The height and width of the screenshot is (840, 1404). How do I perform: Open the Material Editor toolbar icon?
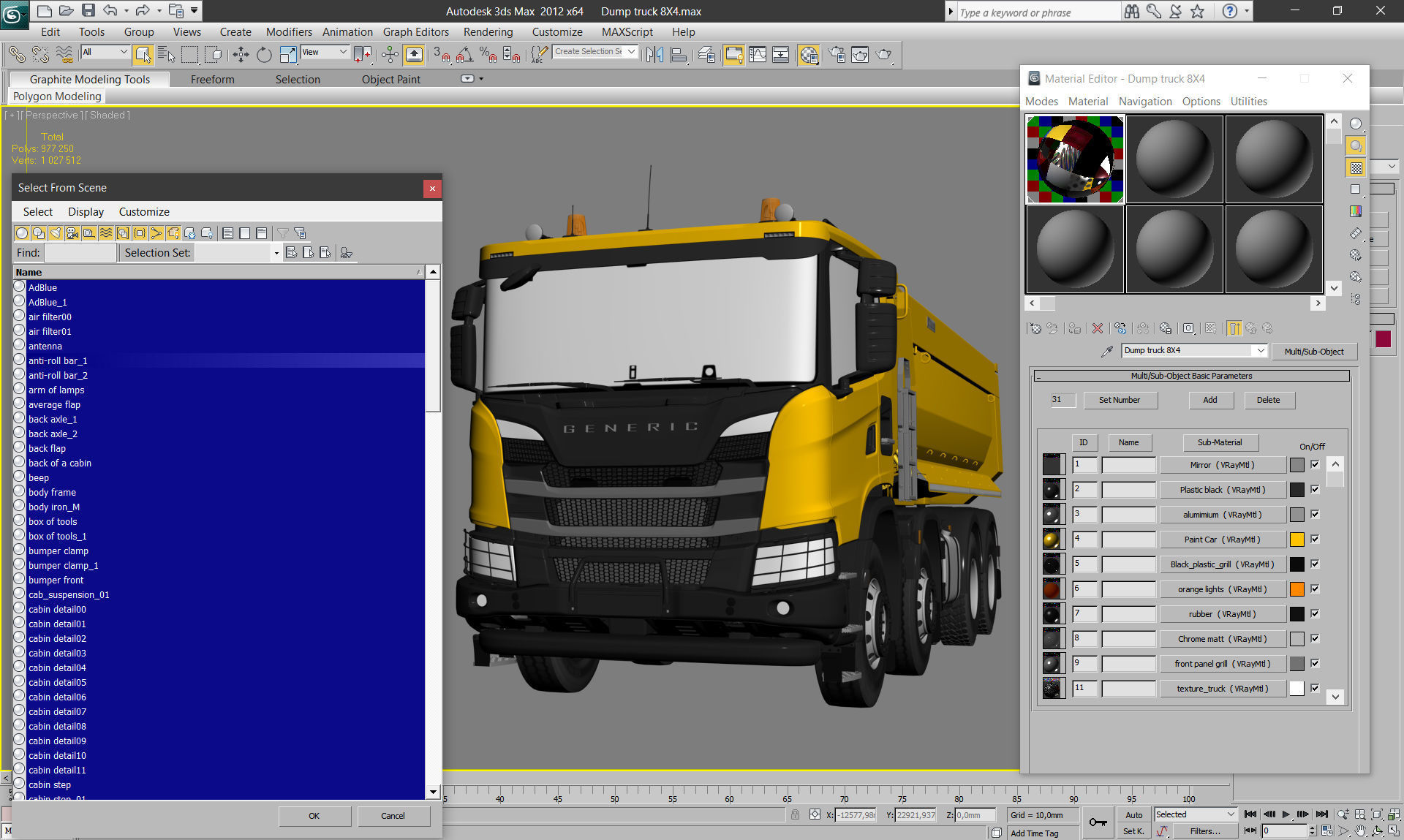click(x=808, y=54)
